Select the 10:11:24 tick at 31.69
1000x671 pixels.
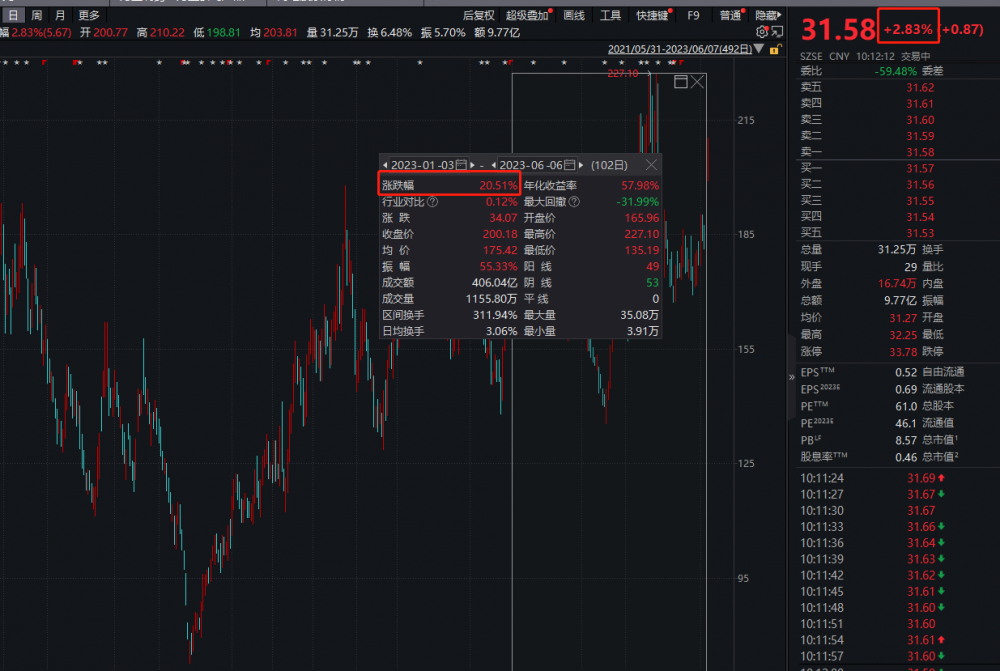[874, 478]
